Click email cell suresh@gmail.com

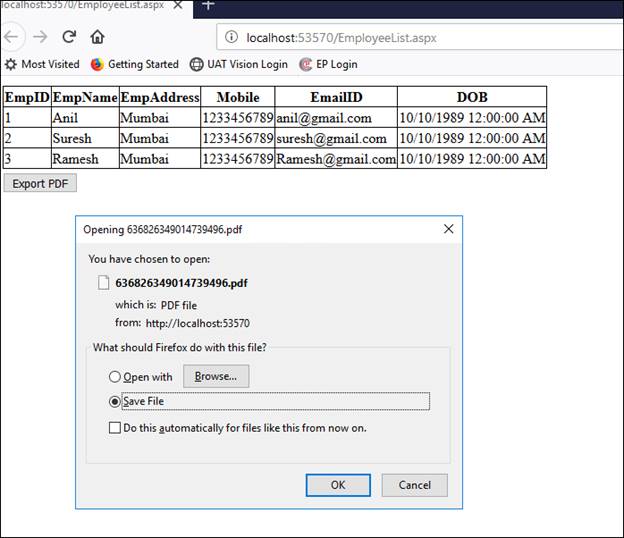336,138
